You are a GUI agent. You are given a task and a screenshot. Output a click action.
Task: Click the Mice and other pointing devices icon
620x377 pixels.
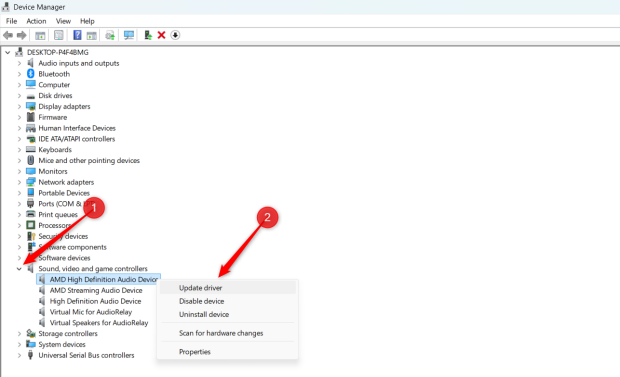click(x=30, y=160)
